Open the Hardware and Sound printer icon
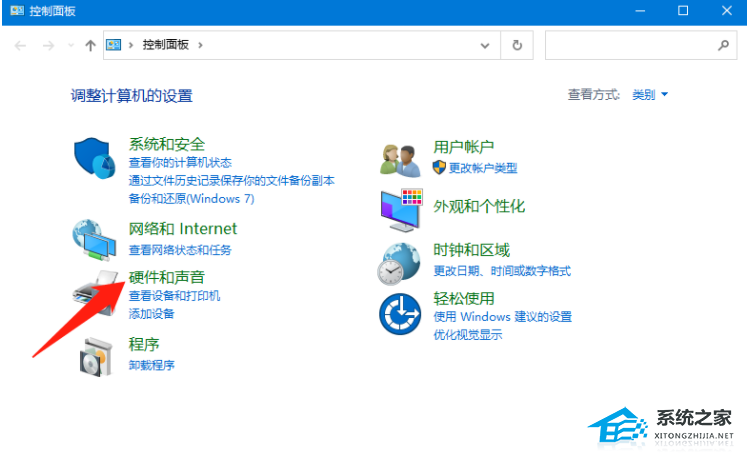 95,292
